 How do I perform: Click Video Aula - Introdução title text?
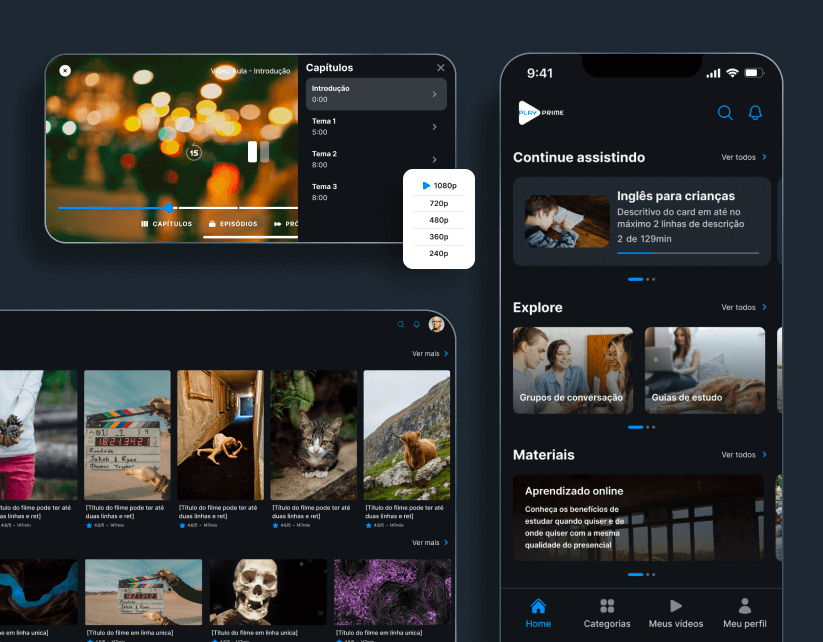click(x=250, y=71)
